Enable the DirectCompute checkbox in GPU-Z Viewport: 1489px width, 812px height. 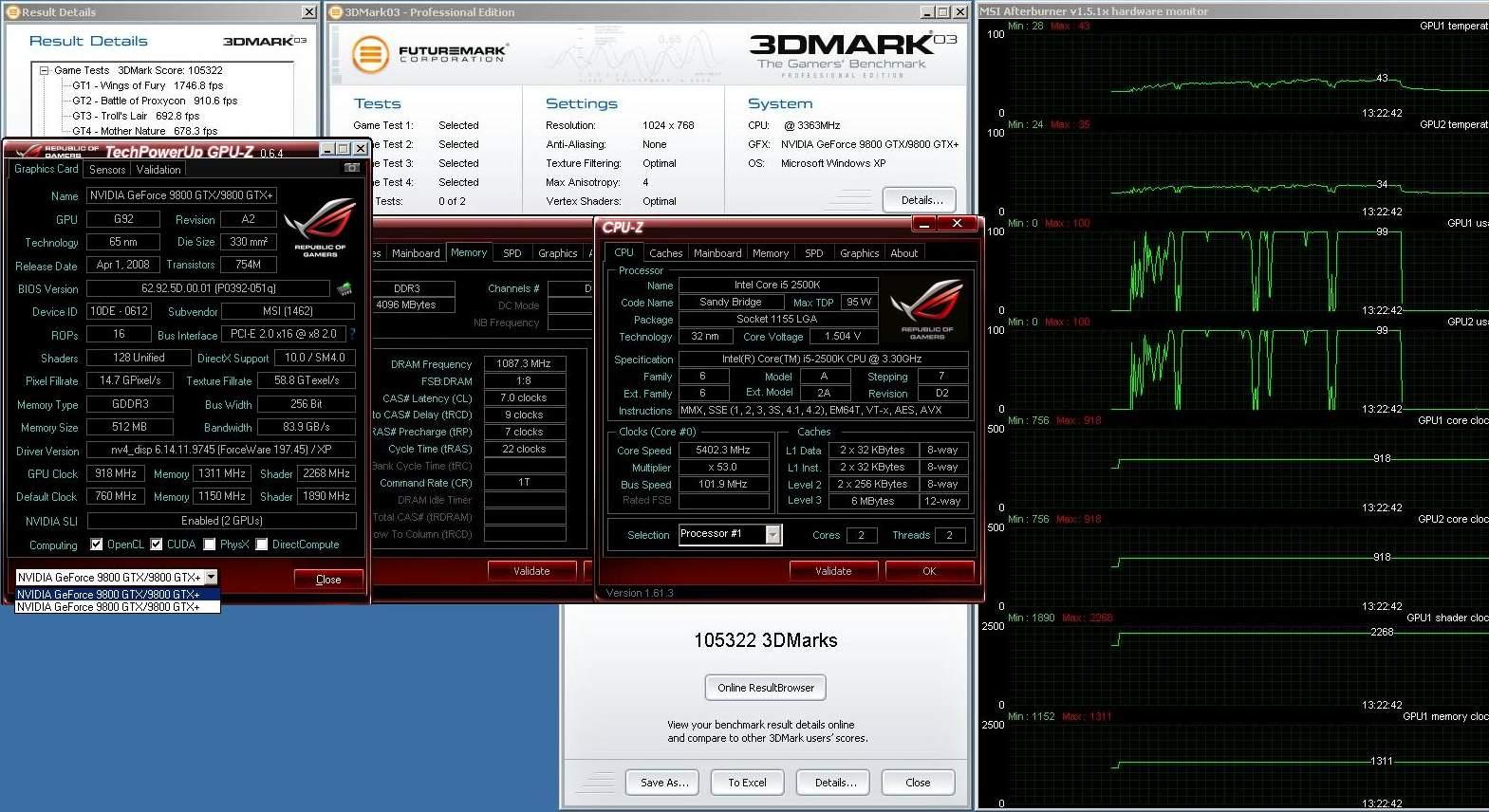click(262, 544)
